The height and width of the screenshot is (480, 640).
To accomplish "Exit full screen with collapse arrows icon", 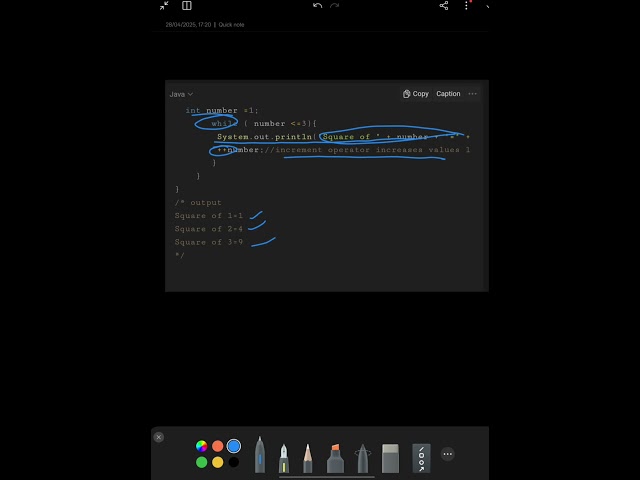I will [164, 6].
